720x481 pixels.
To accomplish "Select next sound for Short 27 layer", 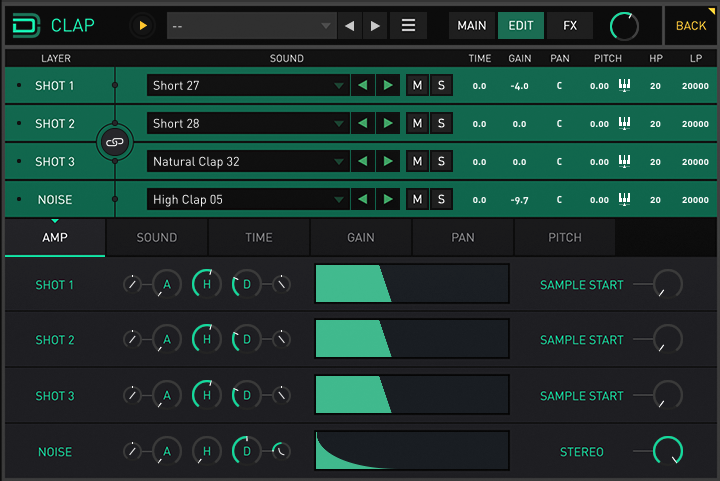I will pos(388,86).
